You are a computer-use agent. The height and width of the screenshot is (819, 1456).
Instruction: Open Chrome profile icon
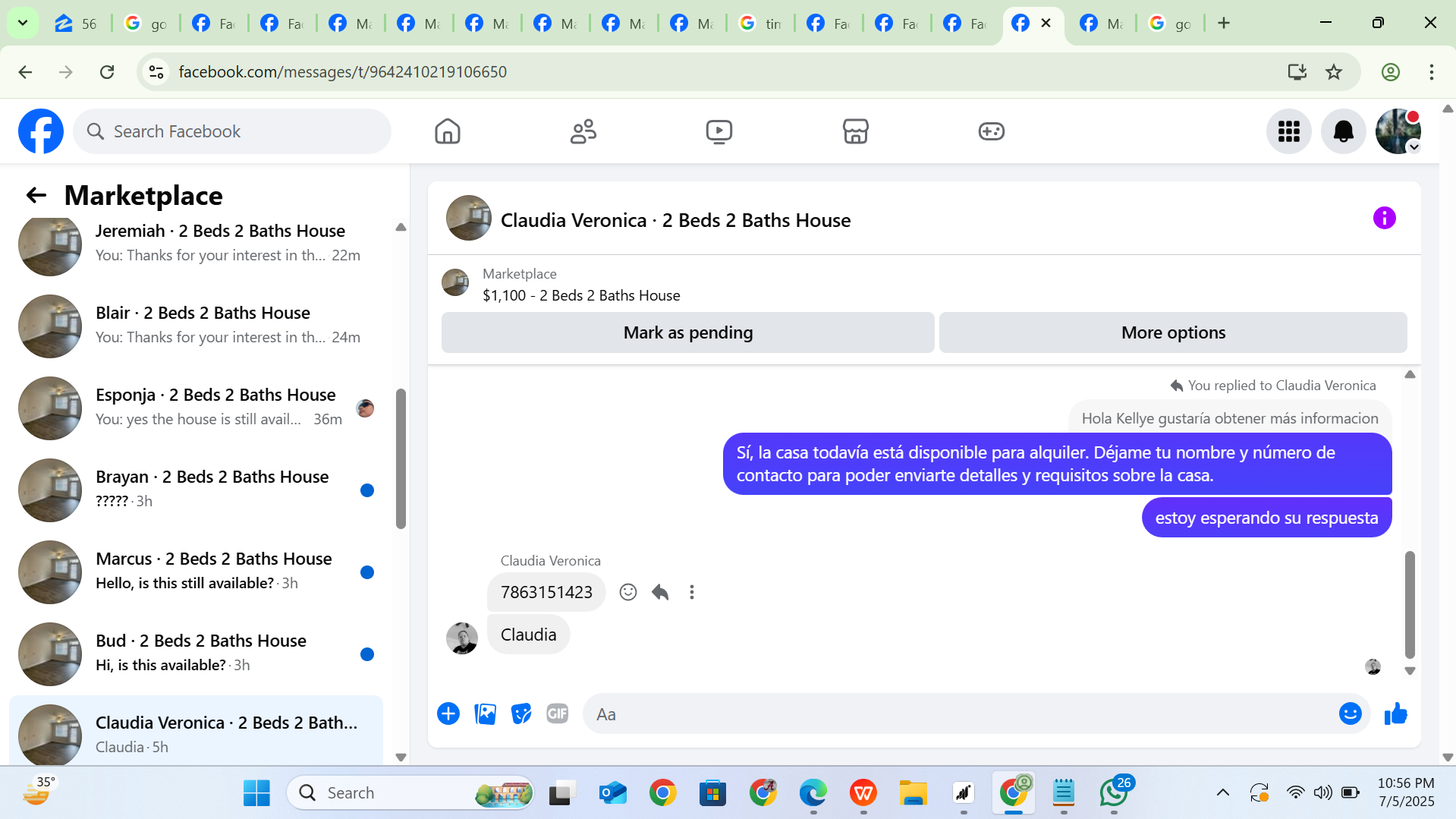tap(1390, 72)
